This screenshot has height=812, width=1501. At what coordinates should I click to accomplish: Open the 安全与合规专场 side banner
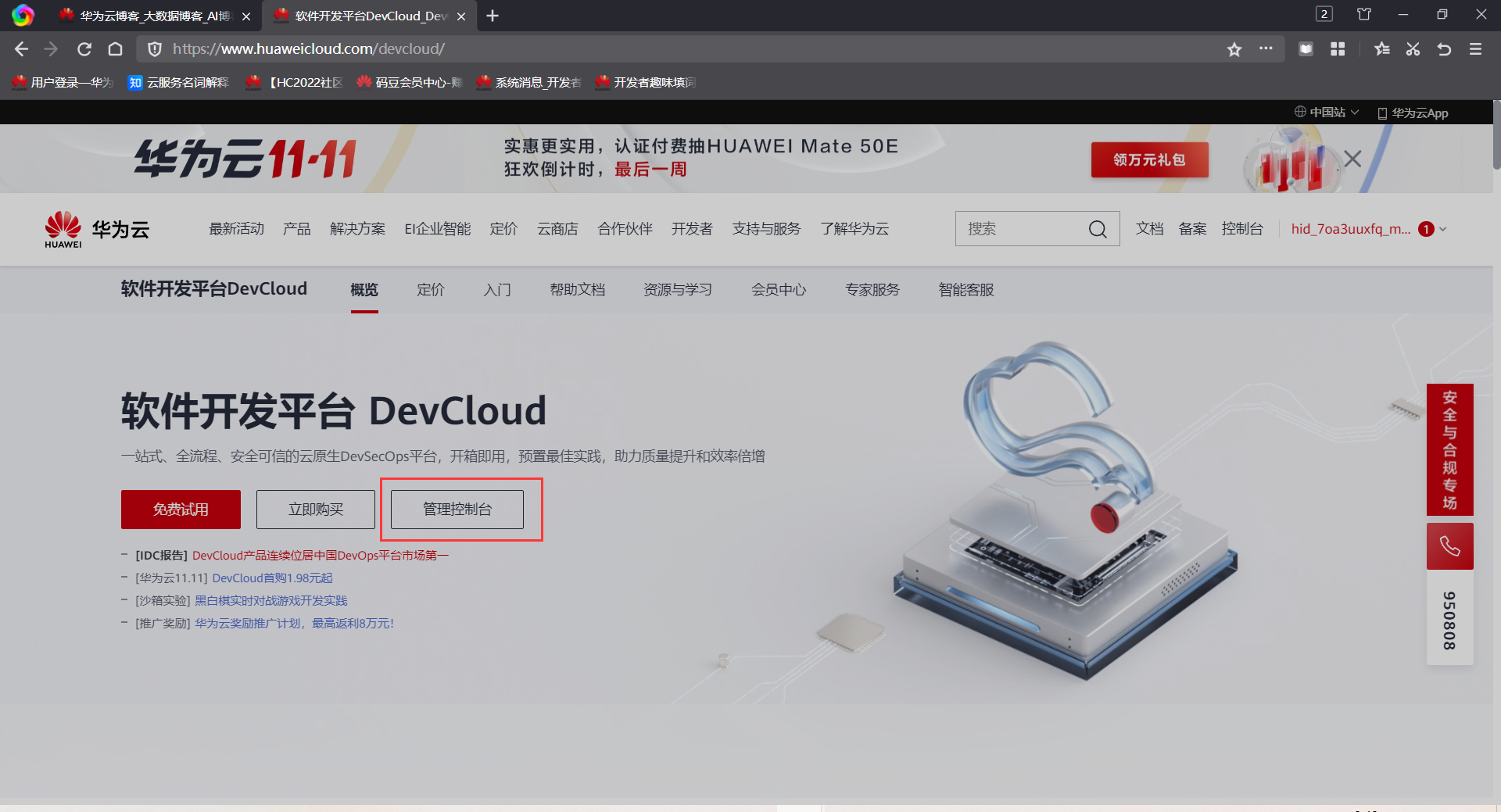point(1450,449)
